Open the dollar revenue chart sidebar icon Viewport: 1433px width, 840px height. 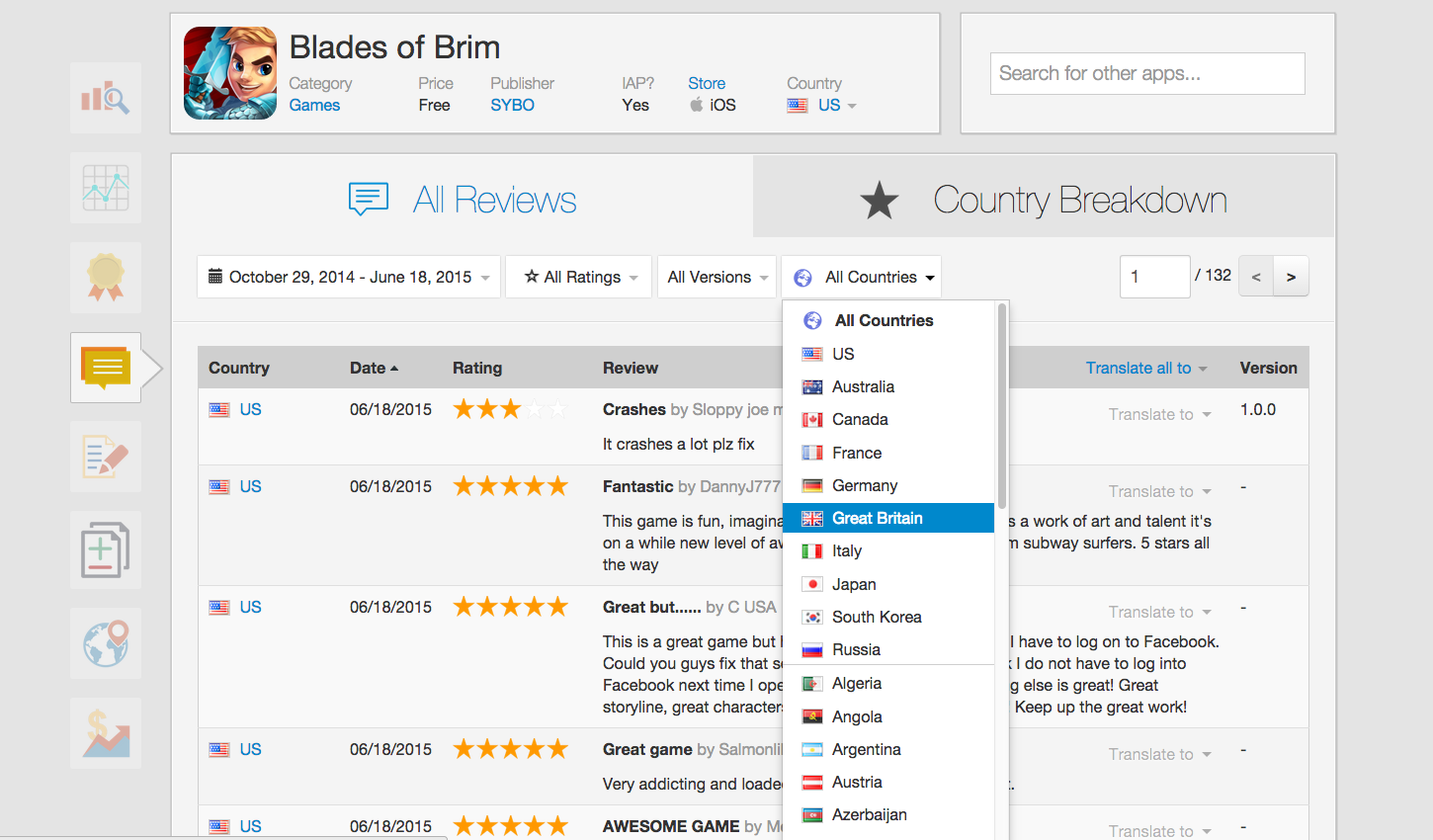[106, 733]
